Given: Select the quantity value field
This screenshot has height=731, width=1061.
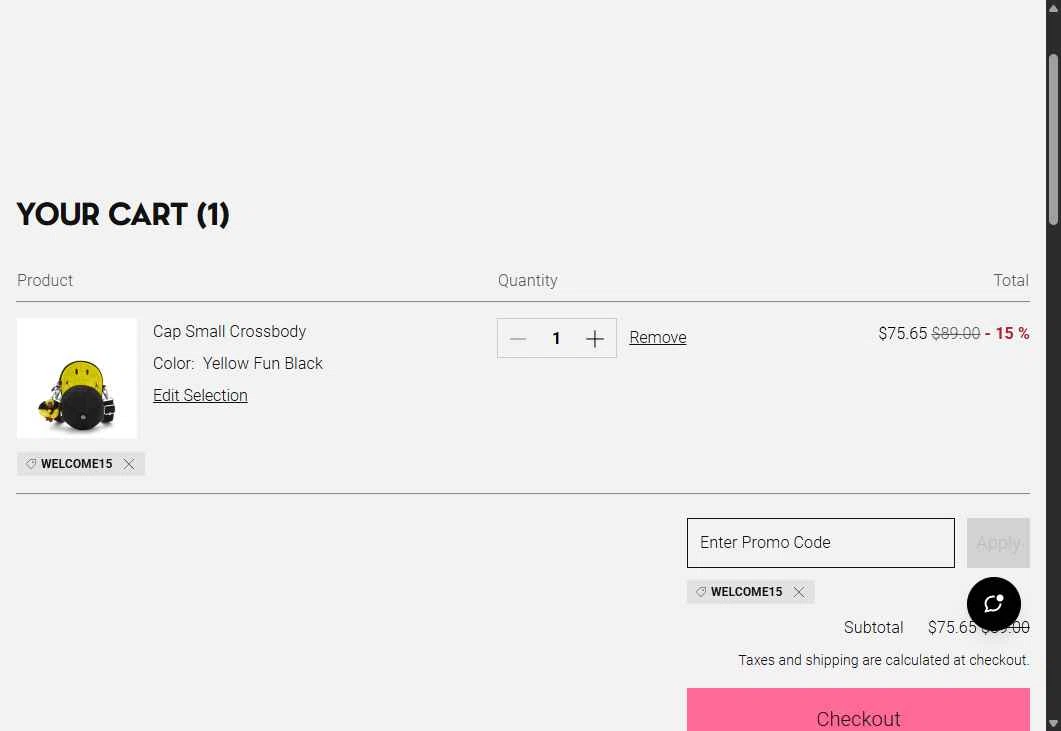Looking at the screenshot, I should (x=556, y=339).
